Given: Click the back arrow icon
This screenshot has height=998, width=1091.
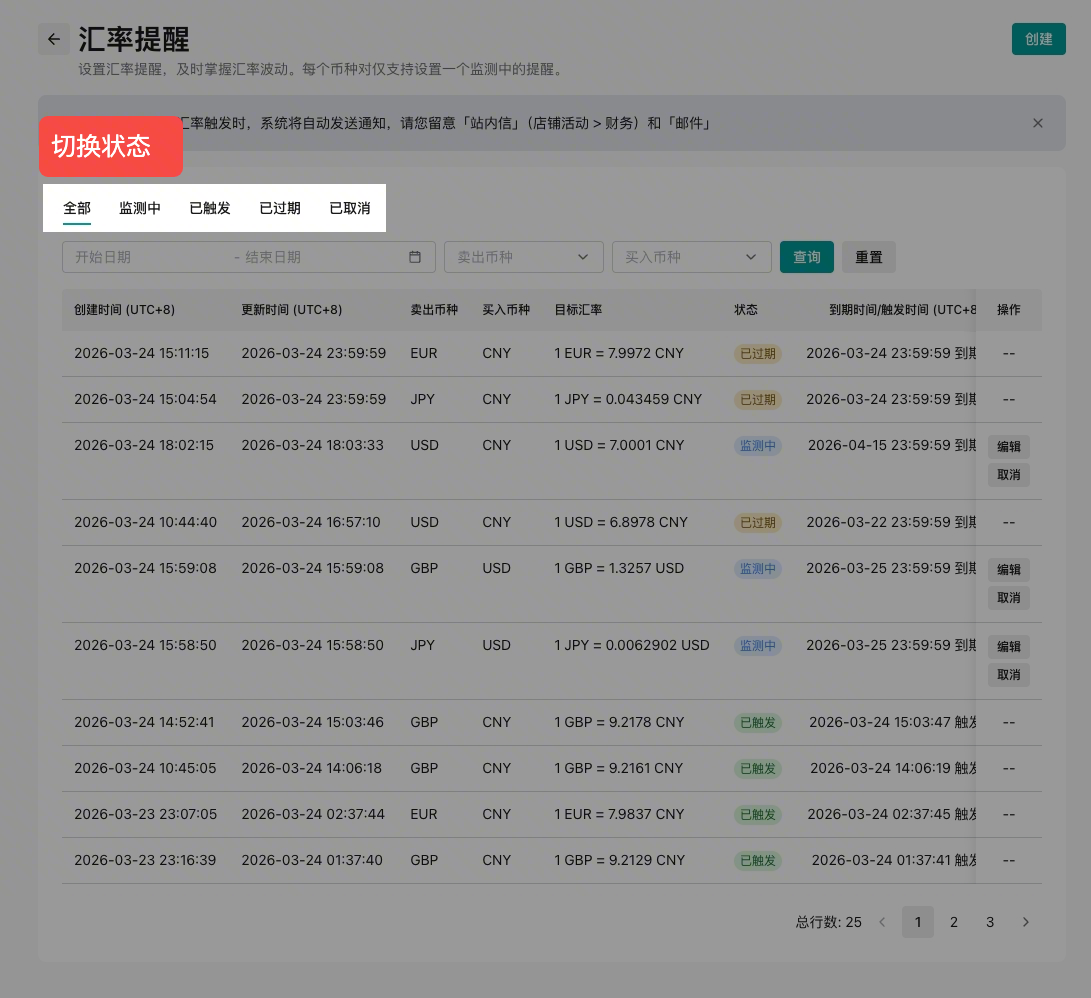Looking at the screenshot, I should point(54,39).
